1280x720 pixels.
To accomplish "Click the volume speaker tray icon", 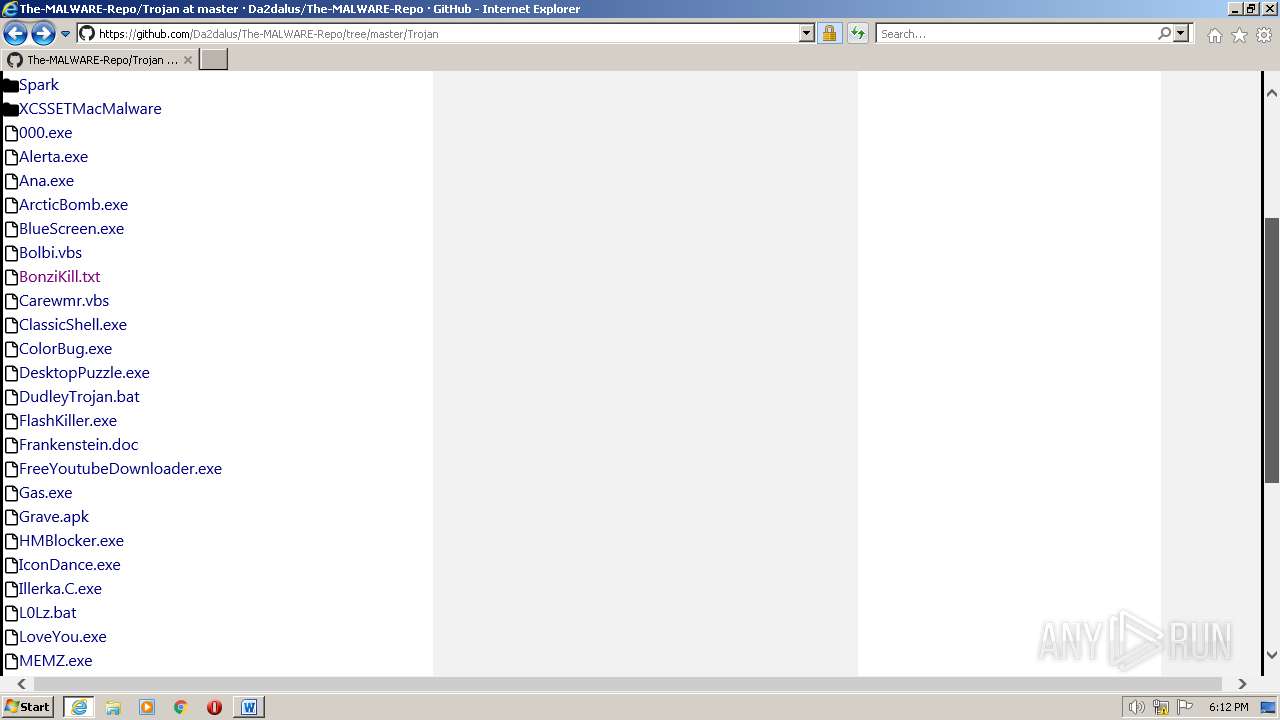I will click(x=1136, y=707).
